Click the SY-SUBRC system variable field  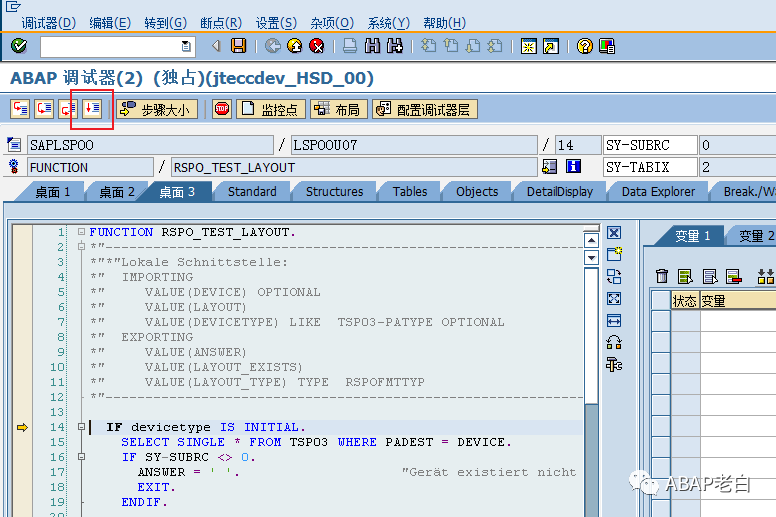coord(650,145)
